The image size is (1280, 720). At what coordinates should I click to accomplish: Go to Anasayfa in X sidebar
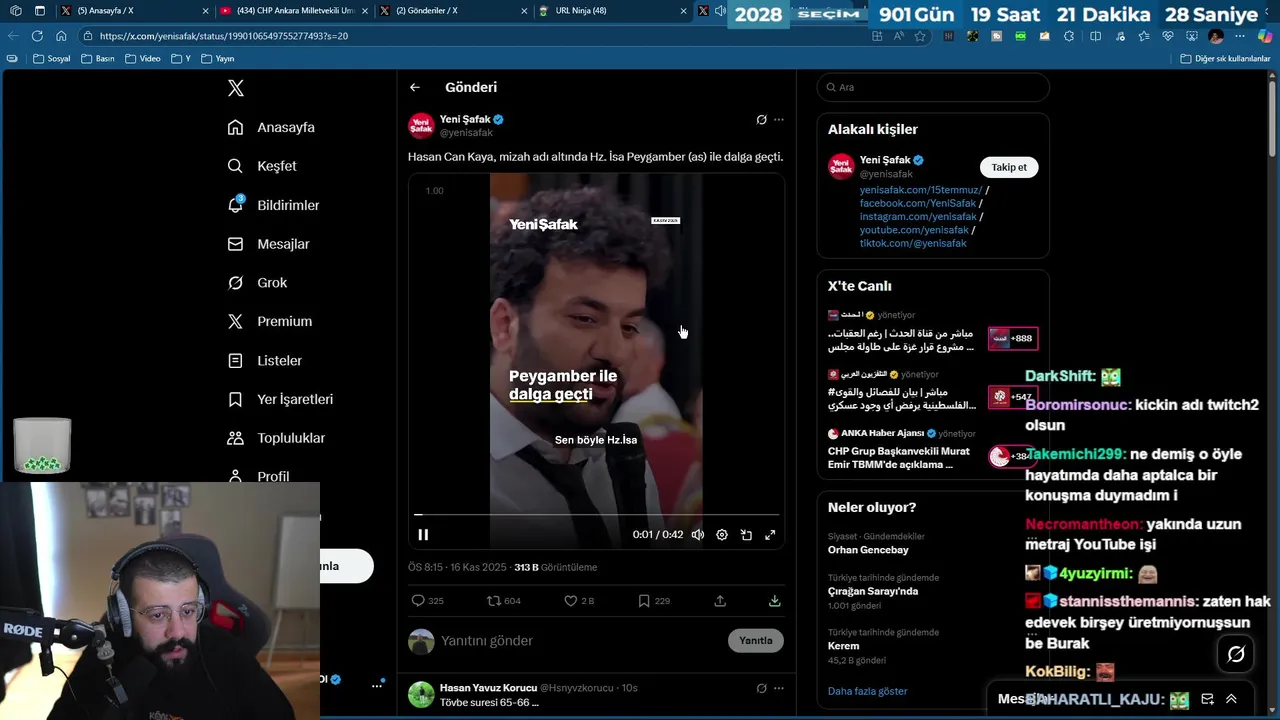click(271, 127)
